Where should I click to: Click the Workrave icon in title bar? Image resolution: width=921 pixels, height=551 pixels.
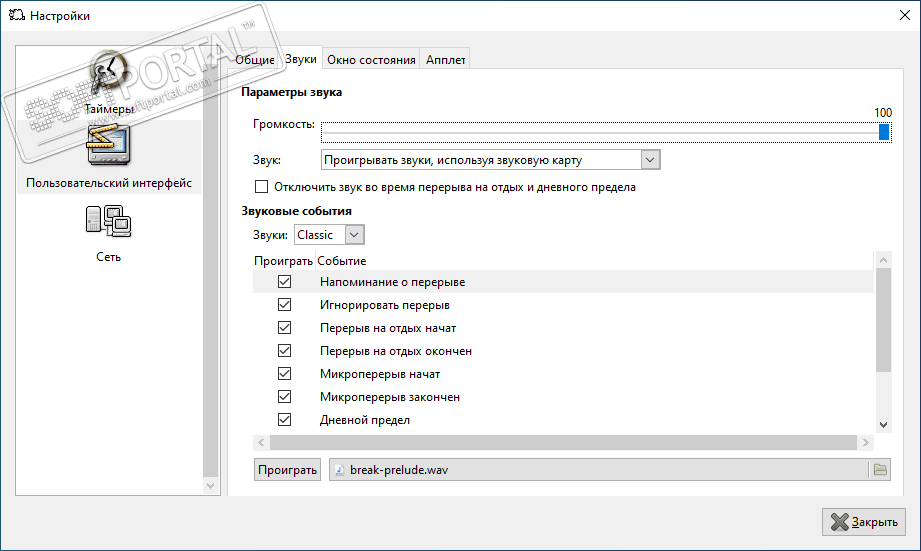[x=16, y=15]
